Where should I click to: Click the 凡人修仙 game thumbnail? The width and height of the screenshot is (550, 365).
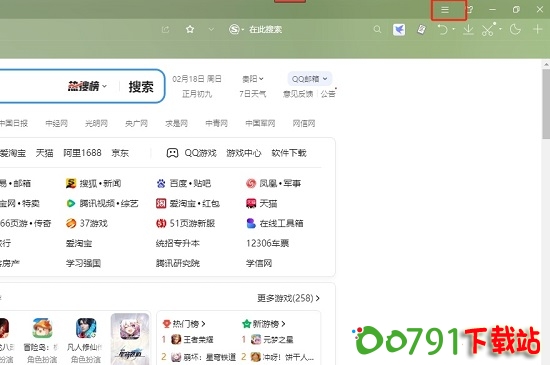pyautogui.click(x=86, y=328)
